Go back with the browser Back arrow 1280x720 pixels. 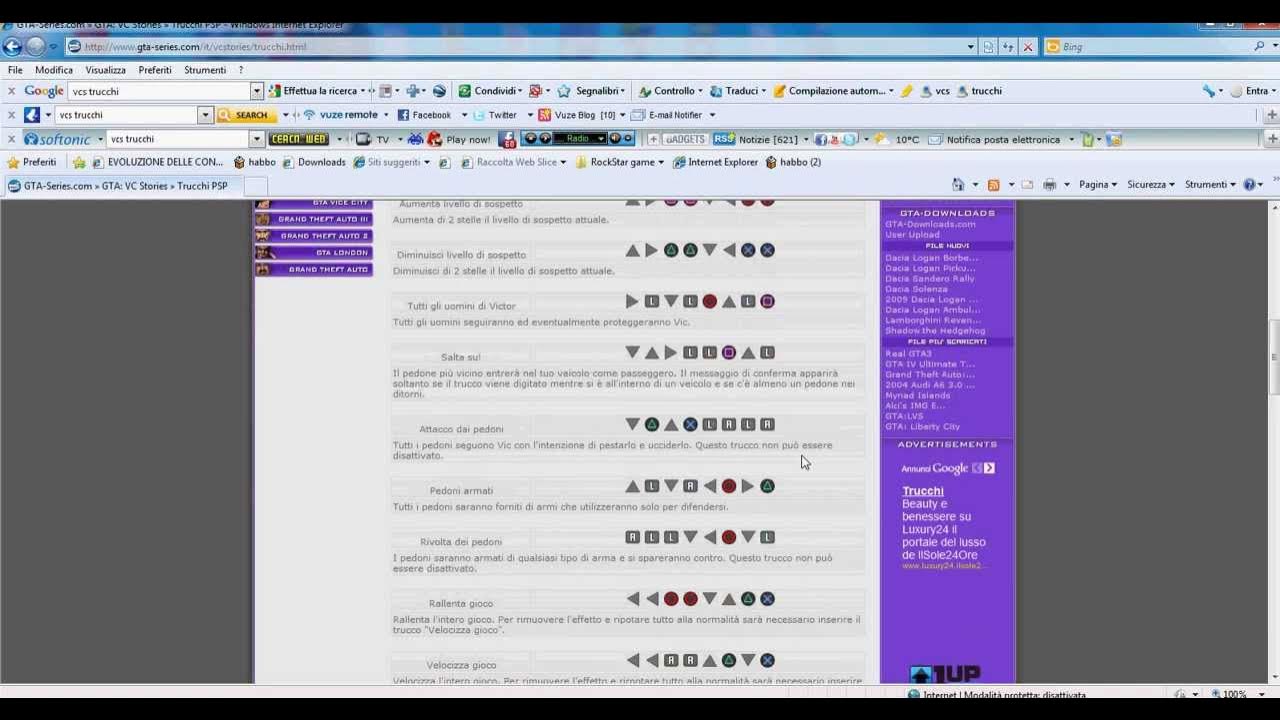[x=12, y=46]
